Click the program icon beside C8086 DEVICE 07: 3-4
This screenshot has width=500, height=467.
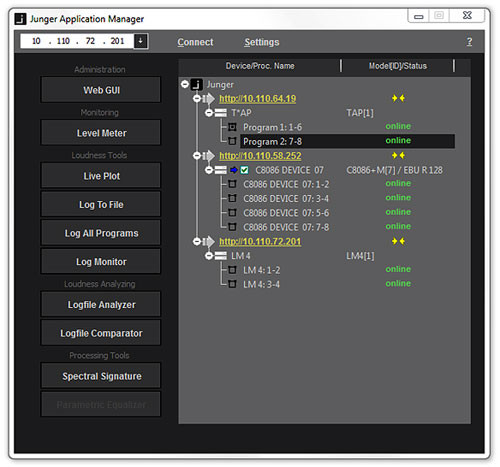[232, 198]
